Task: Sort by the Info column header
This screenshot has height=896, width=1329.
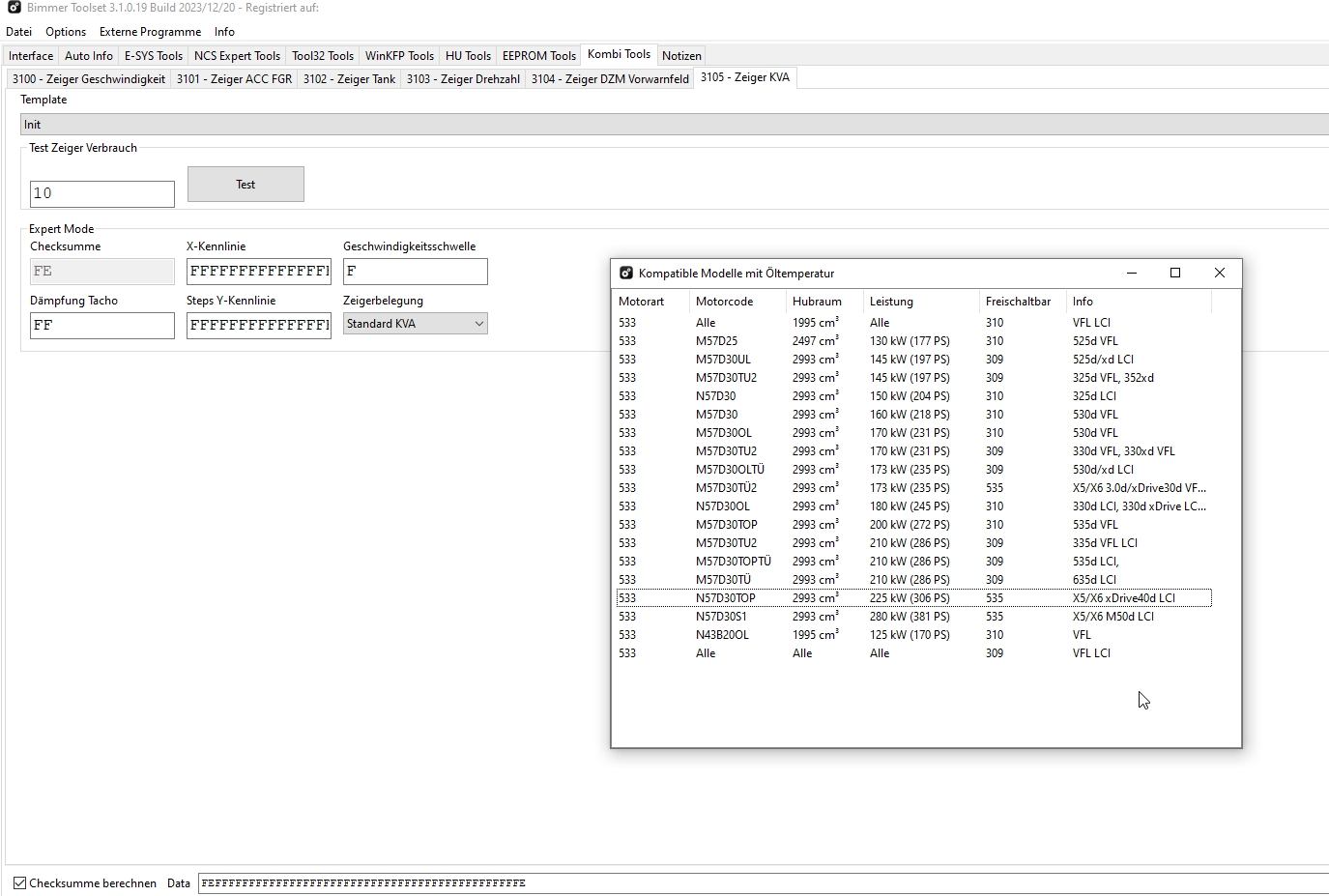Action: click(x=1139, y=302)
